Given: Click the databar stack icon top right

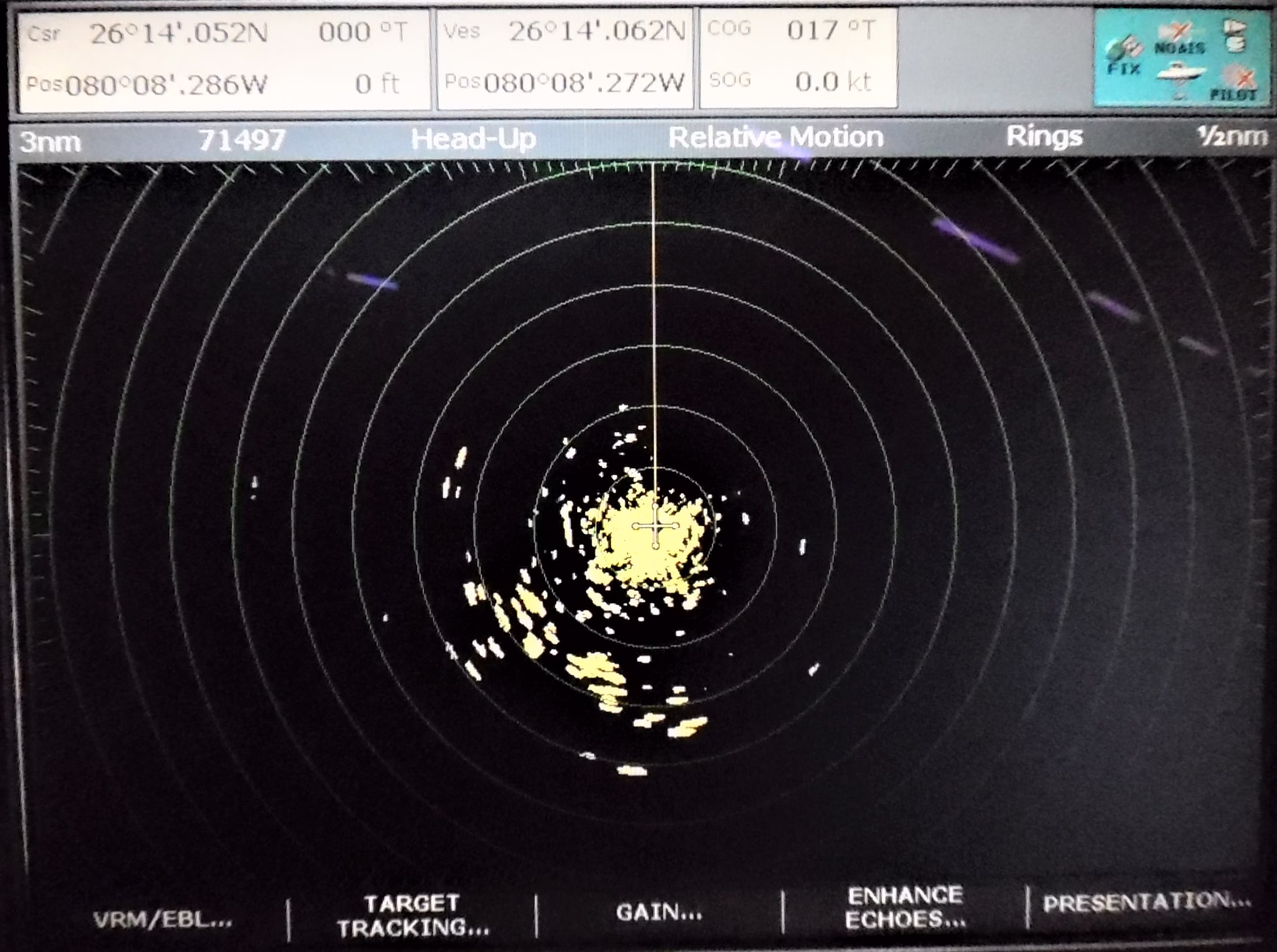Looking at the screenshot, I should [x=1235, y=35].
